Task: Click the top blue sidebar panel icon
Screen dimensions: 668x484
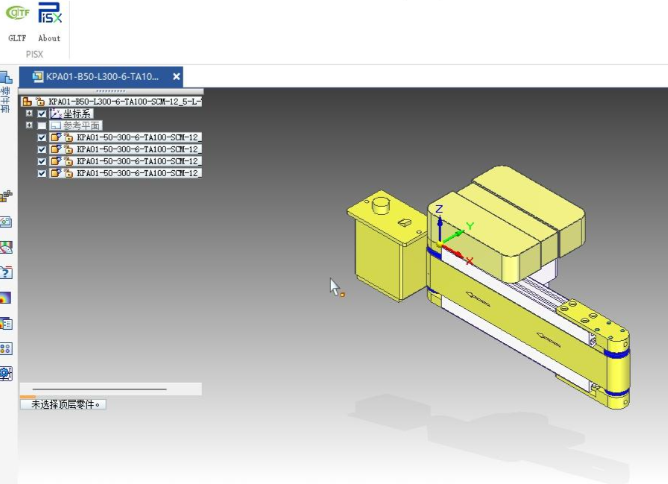Action: (6, 77)
